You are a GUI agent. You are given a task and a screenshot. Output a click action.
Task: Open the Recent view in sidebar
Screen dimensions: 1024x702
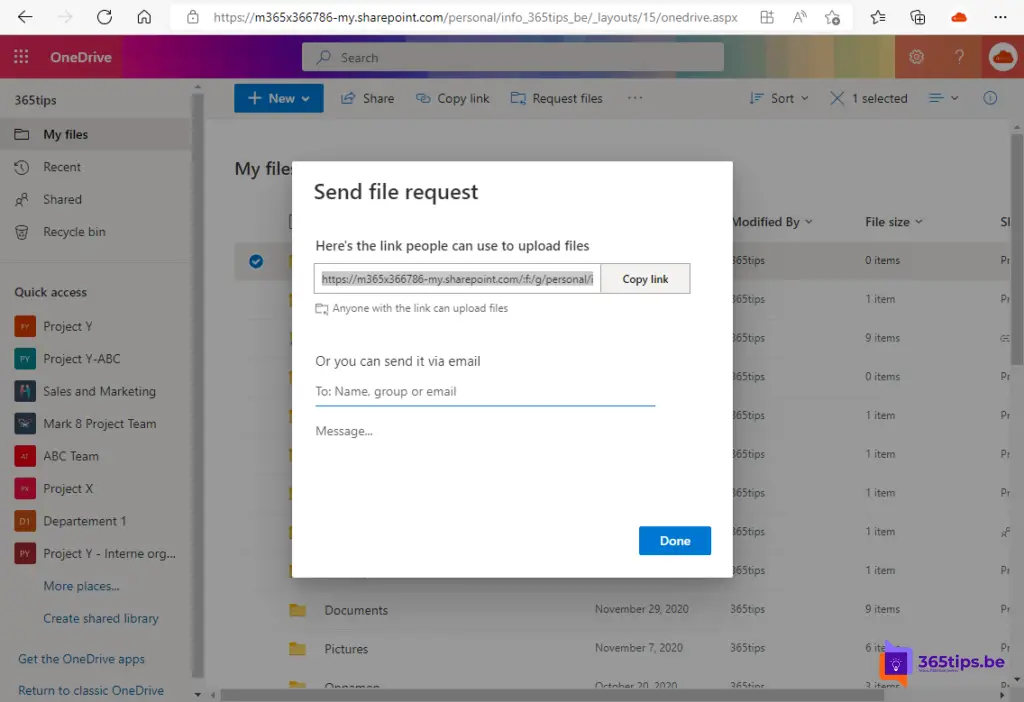point(62,167)
